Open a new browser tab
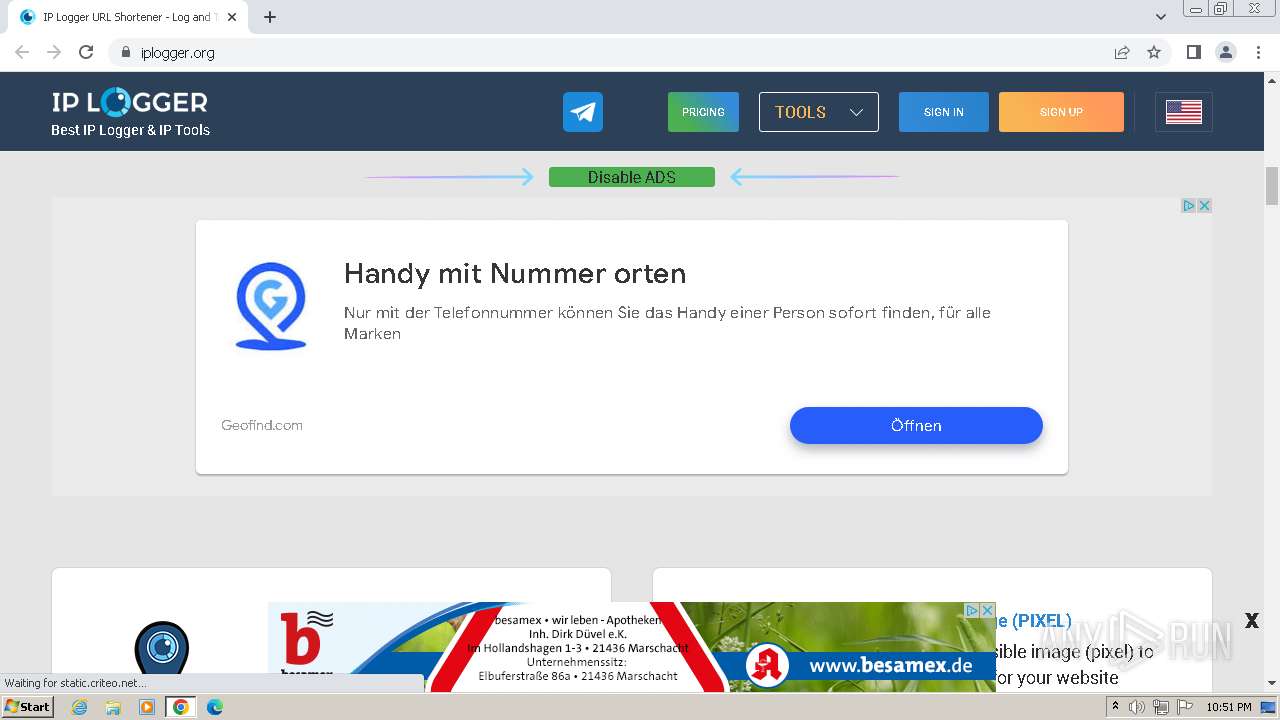1280x720 pixels. [270, 17]
